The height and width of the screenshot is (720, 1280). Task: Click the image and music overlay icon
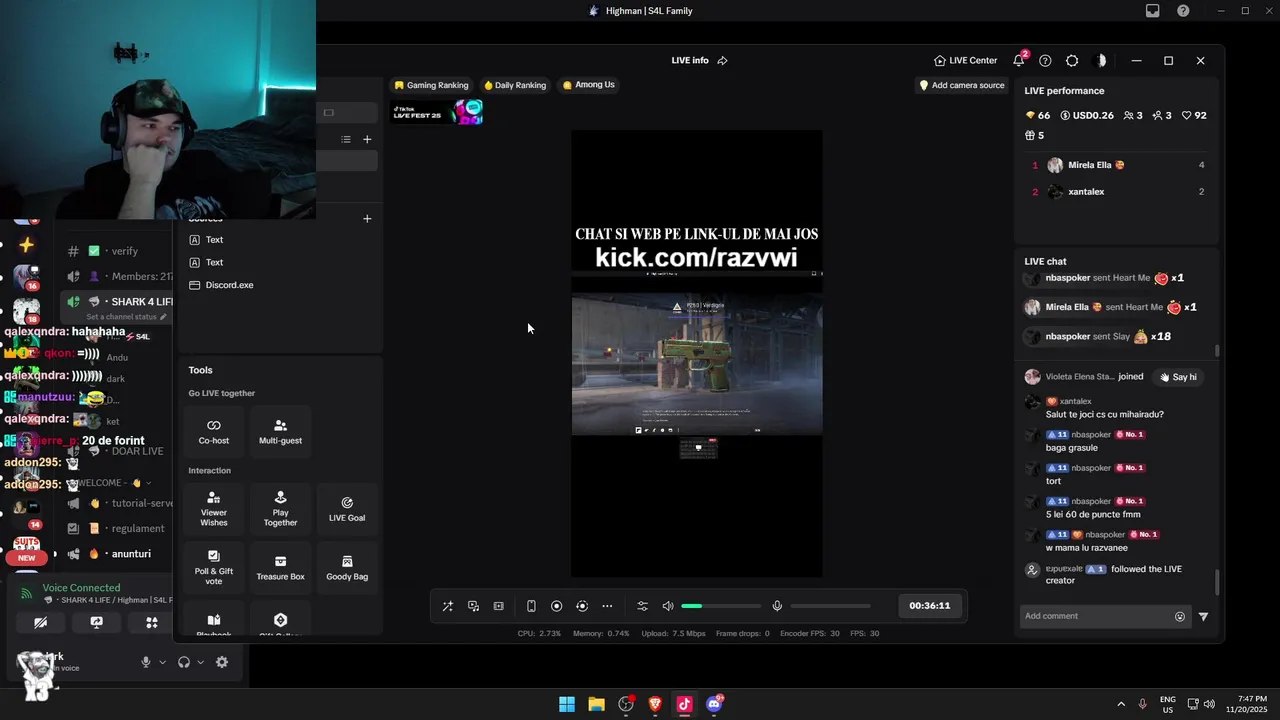tap(473, 606)
